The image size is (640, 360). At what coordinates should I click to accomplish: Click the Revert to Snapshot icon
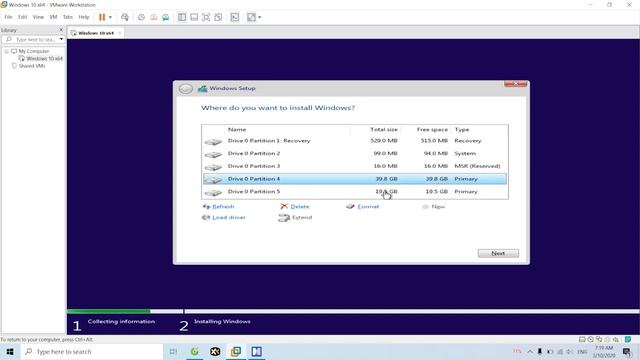point(153,17)
